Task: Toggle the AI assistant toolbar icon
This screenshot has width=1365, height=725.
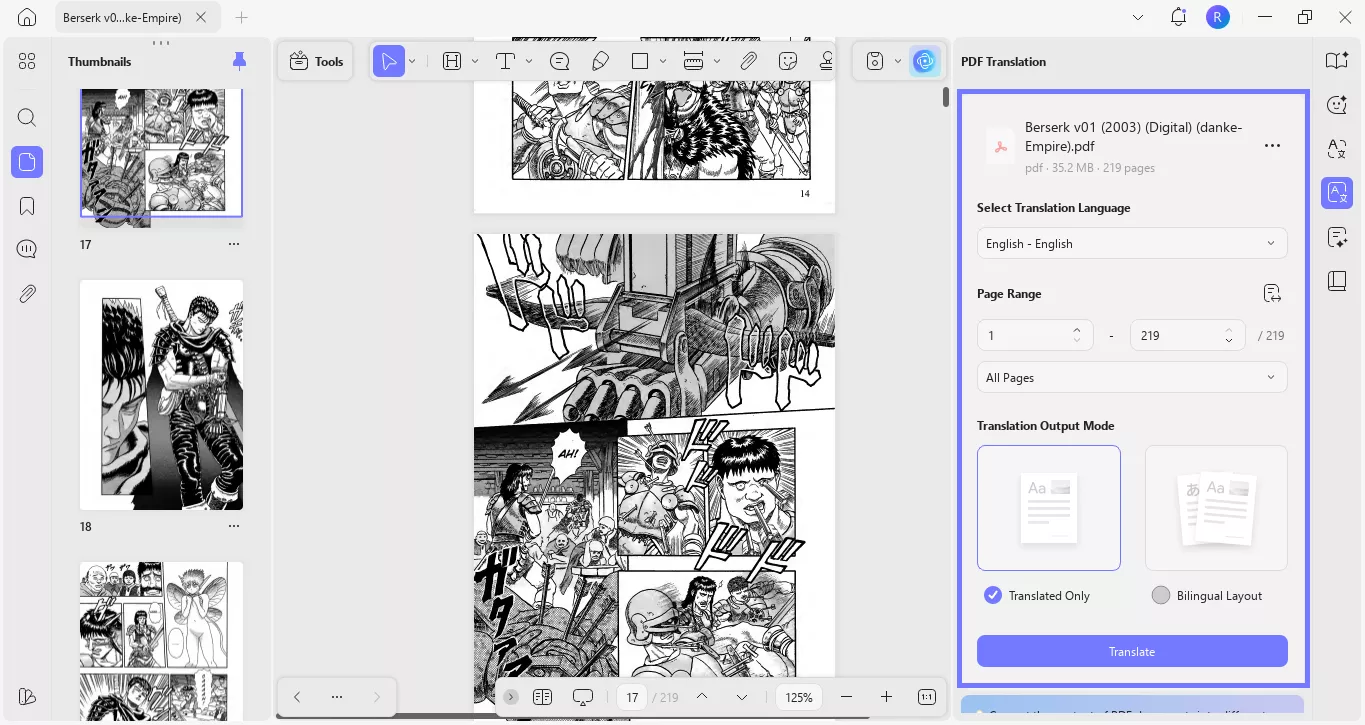Action: (924, 61)
